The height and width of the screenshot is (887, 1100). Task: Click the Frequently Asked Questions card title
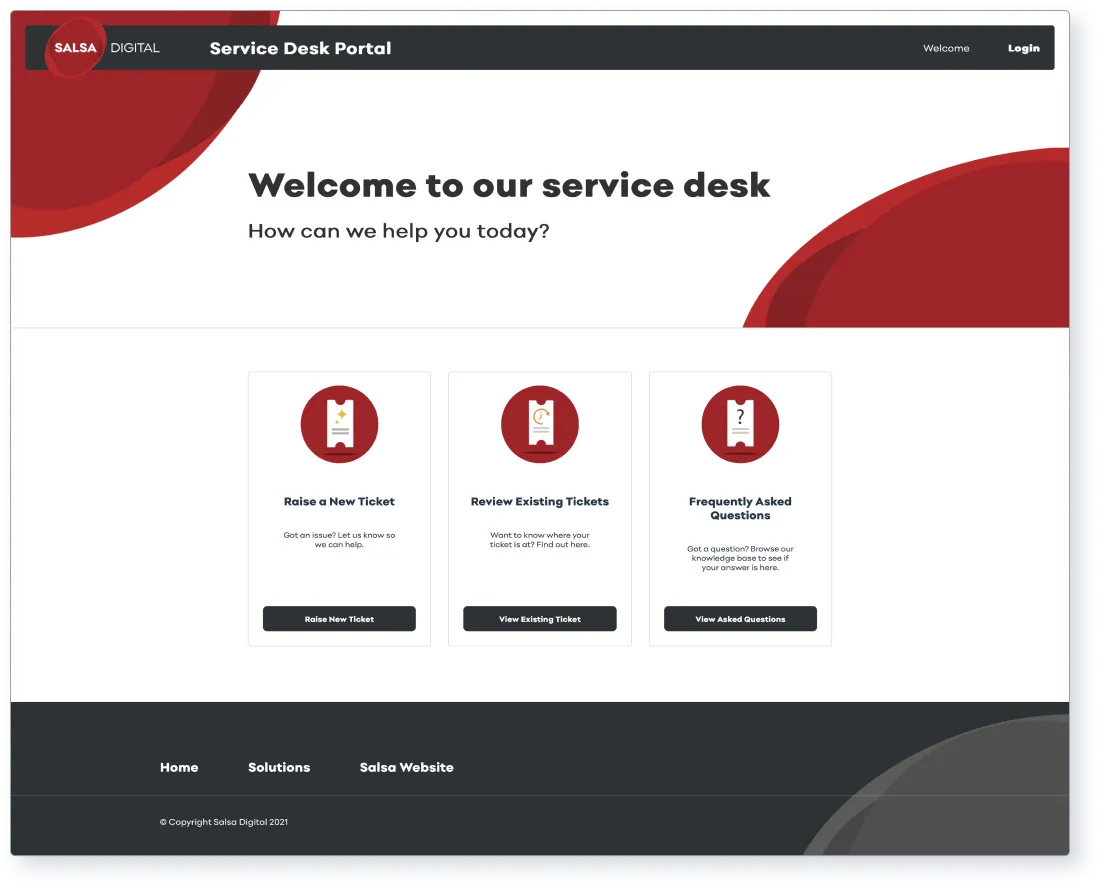click(739, 508)
